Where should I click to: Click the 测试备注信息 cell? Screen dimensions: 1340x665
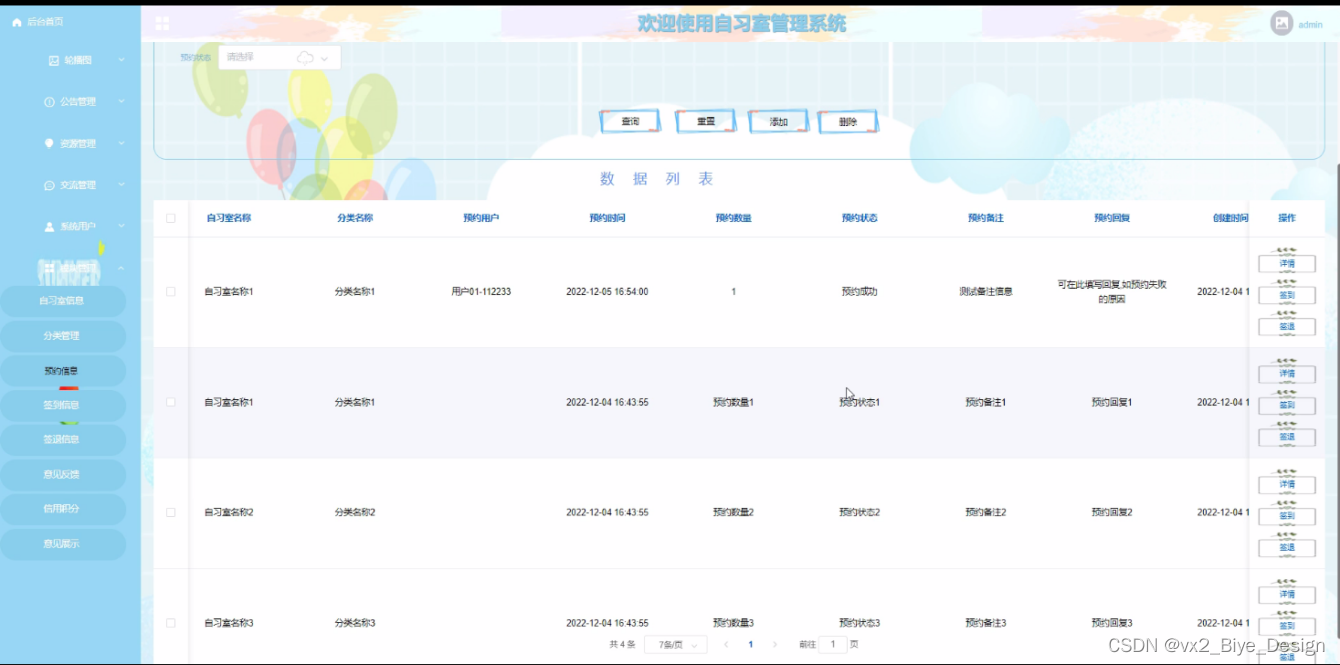coord(985,292)
